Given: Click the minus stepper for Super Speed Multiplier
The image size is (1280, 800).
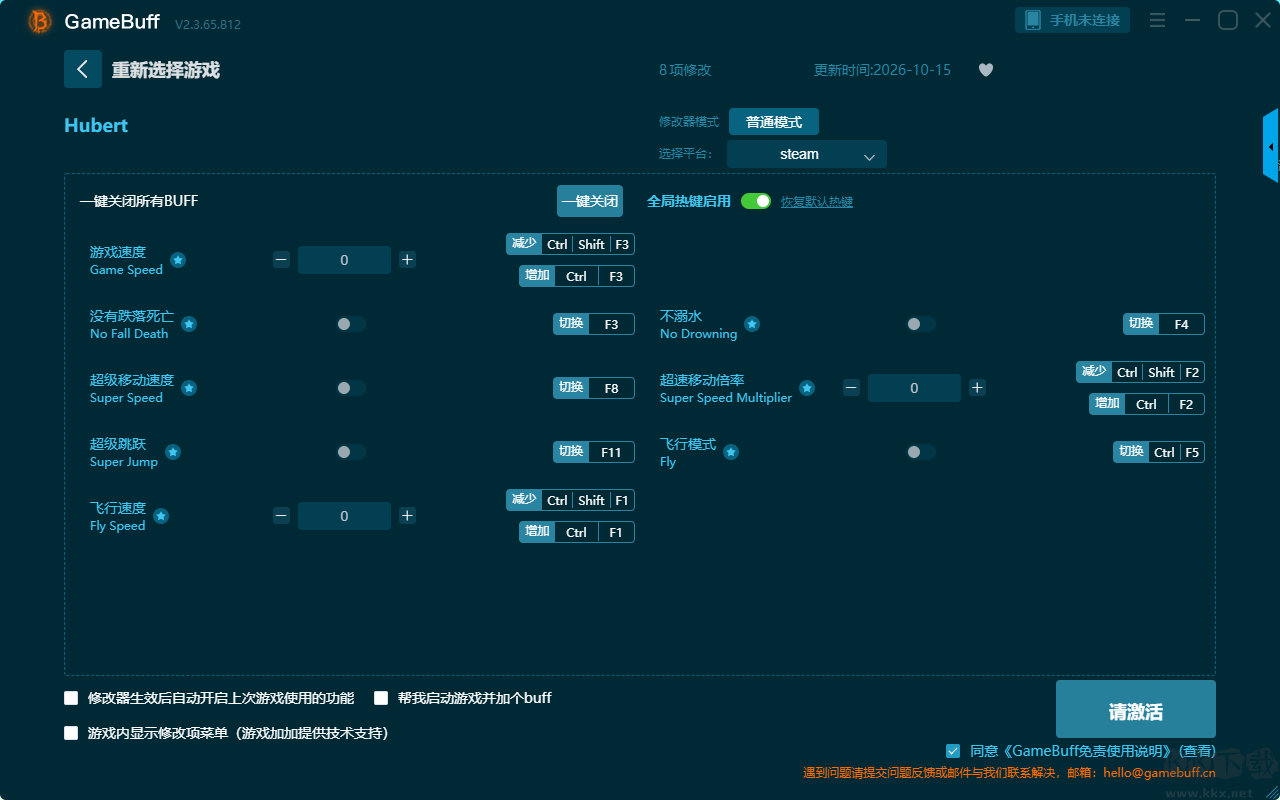Looking at the screenshot, I should [851, 388].
